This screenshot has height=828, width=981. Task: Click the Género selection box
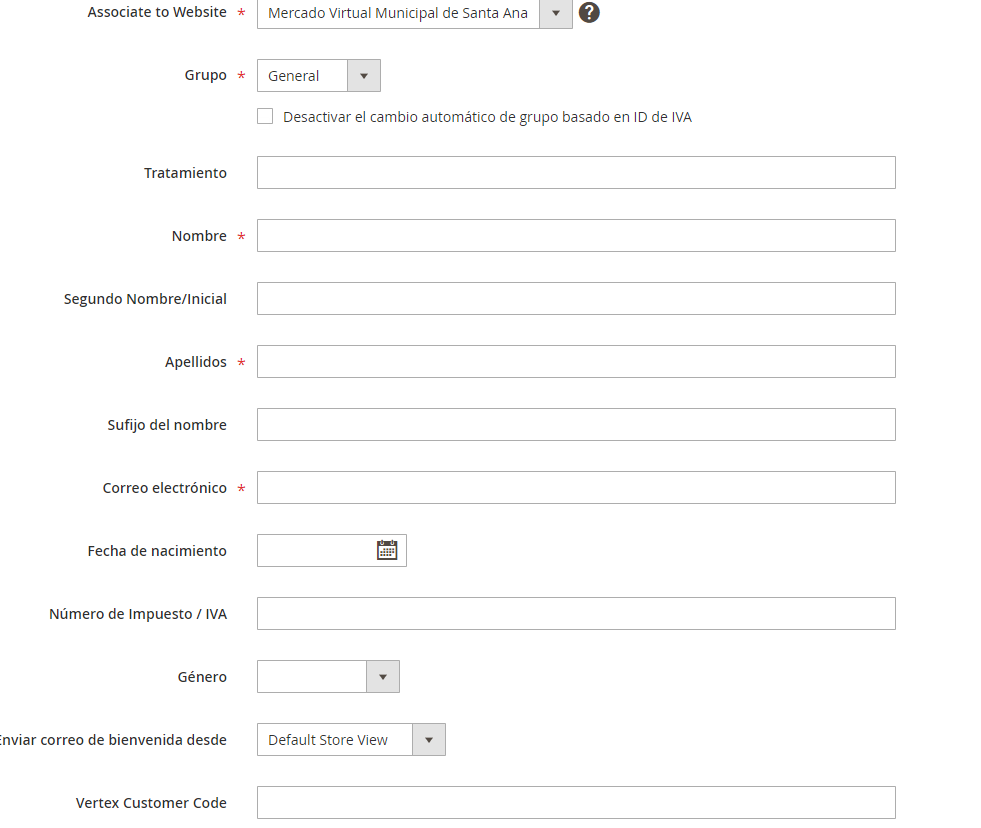[310, 676]
